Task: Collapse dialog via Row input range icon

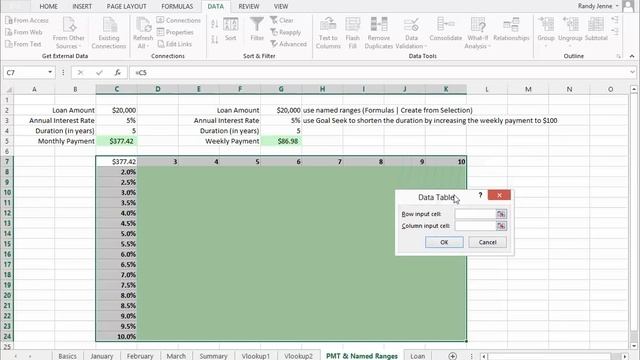Action: 501,214
